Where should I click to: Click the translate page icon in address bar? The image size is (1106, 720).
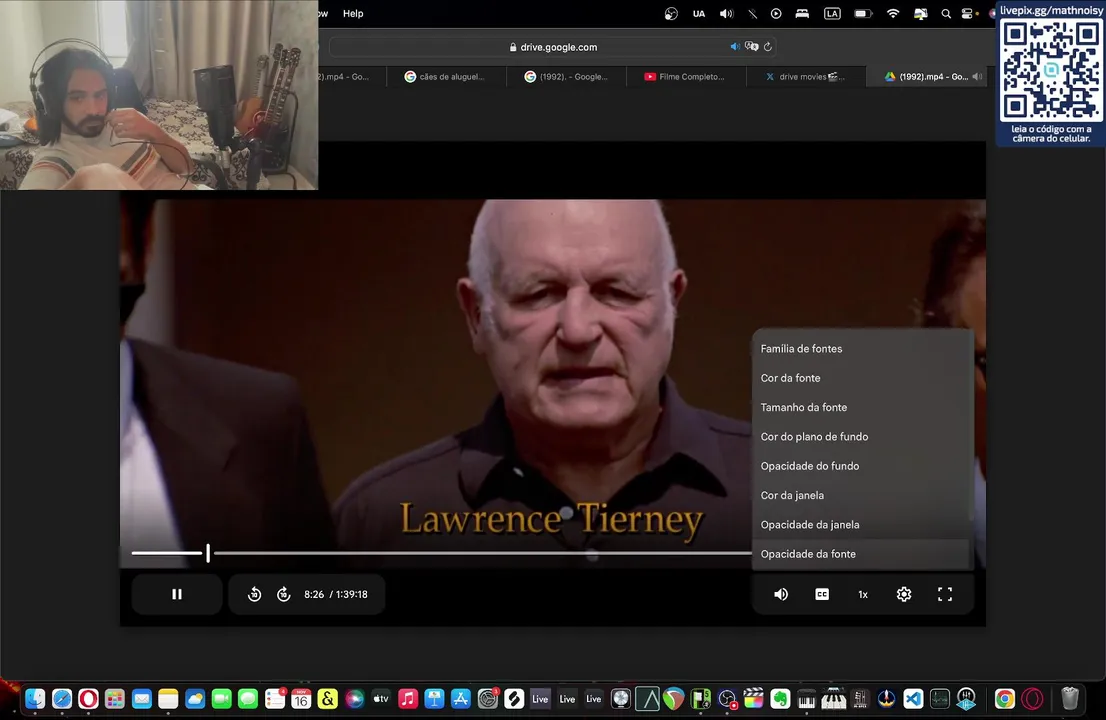752,47
